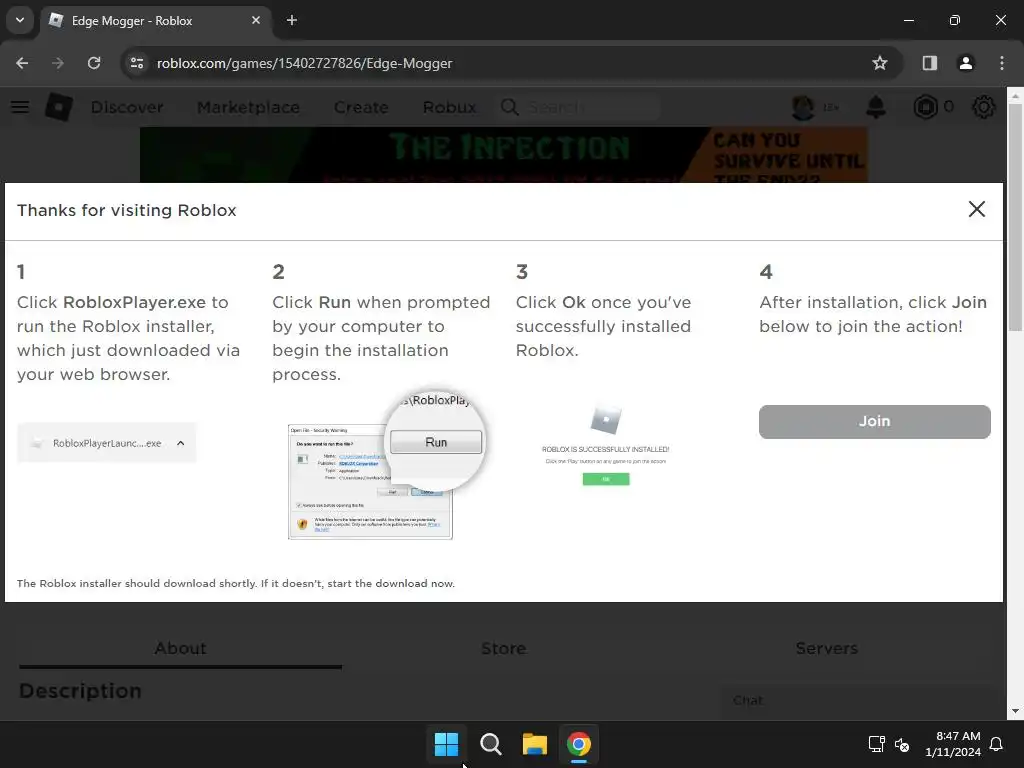The height and width of the screenshot is (768, 1024).
Task: Click the Roblox search magnifier icon
Action: (x=510, y=107)
